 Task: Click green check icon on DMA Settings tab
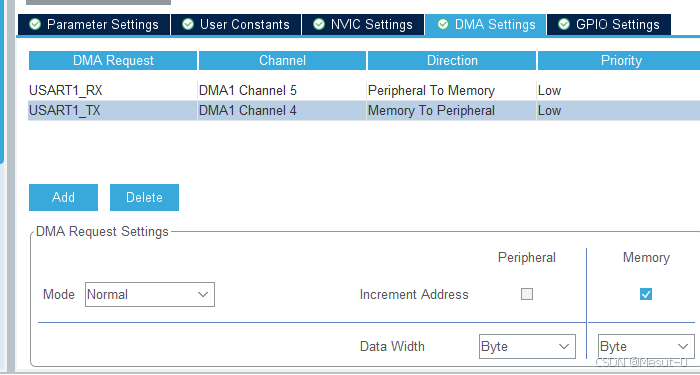443,24
